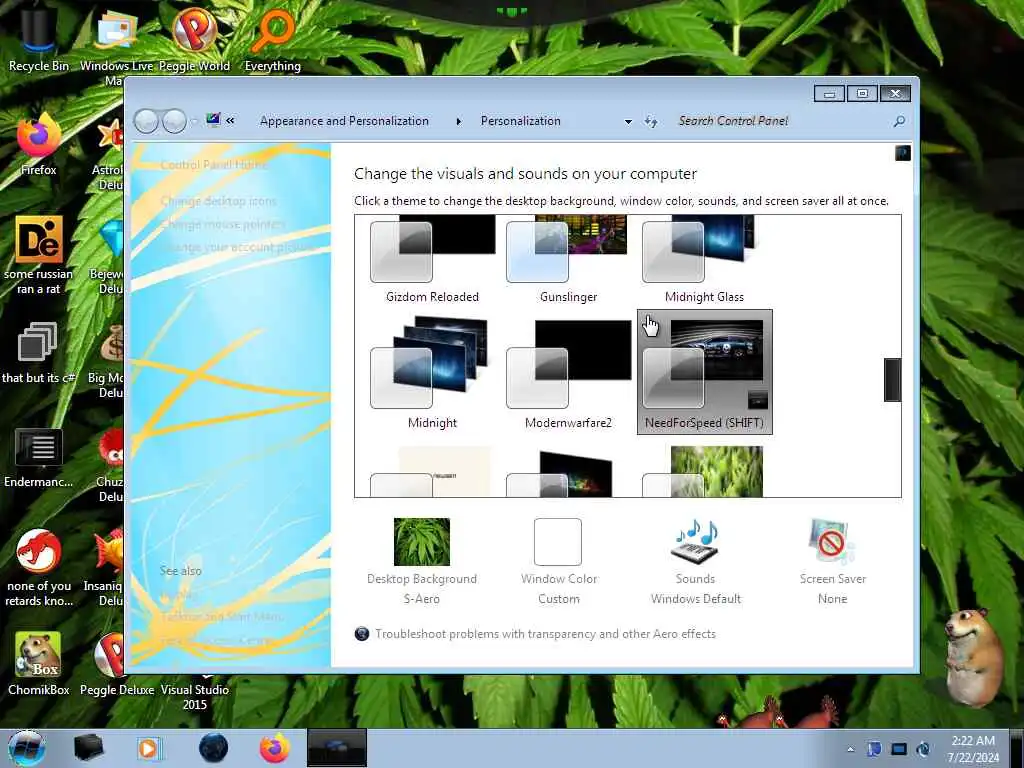Open the address bar history dropdown
The image size is (1024, 768).
pos(628,121)
